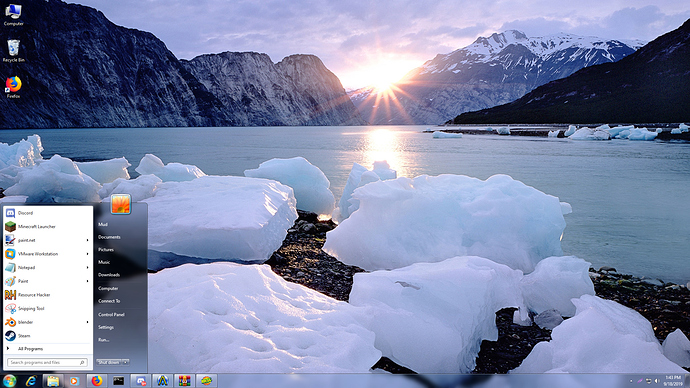Open the Run... link
Screen dimensions: 690x388
[x=103, y=340]
